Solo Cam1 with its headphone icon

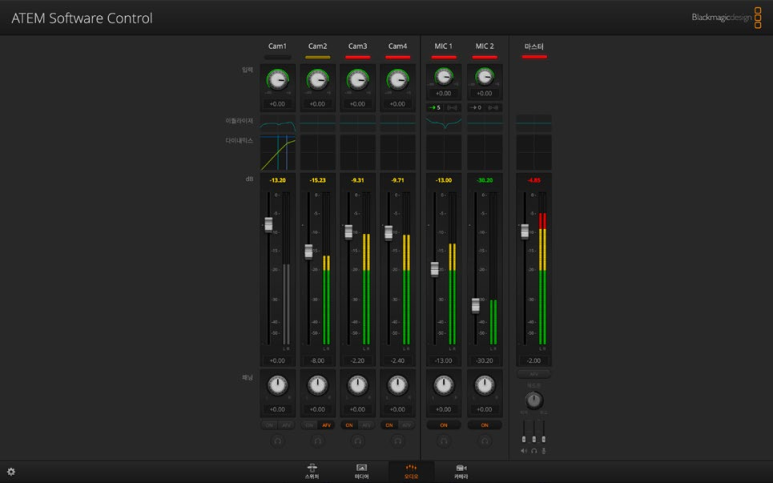(x=278, y=441)
